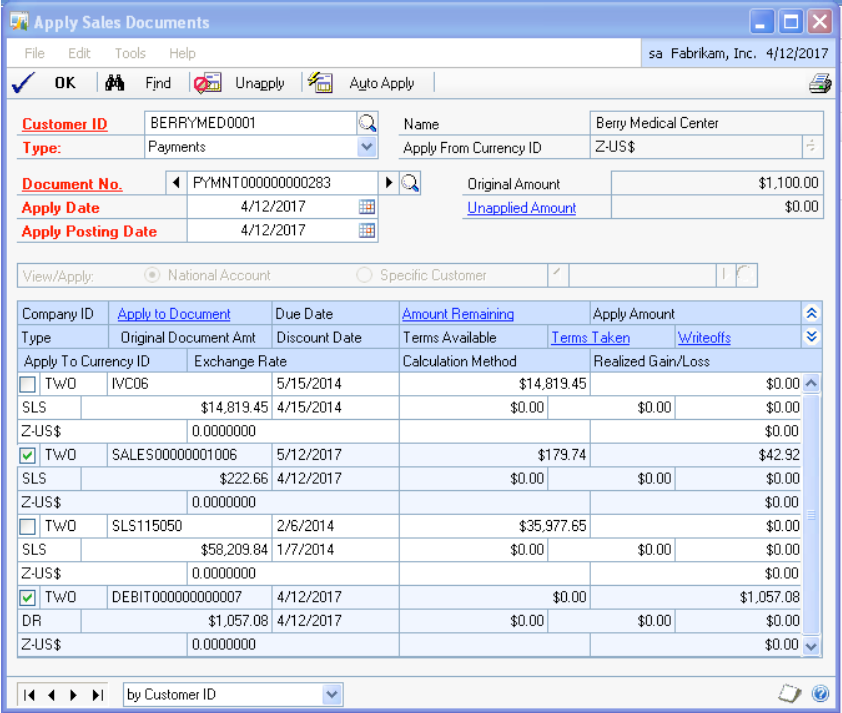The width and height of the screenshot is (842, 713).
Task: Go to next document number arrow
Action: tap(388, 183)
